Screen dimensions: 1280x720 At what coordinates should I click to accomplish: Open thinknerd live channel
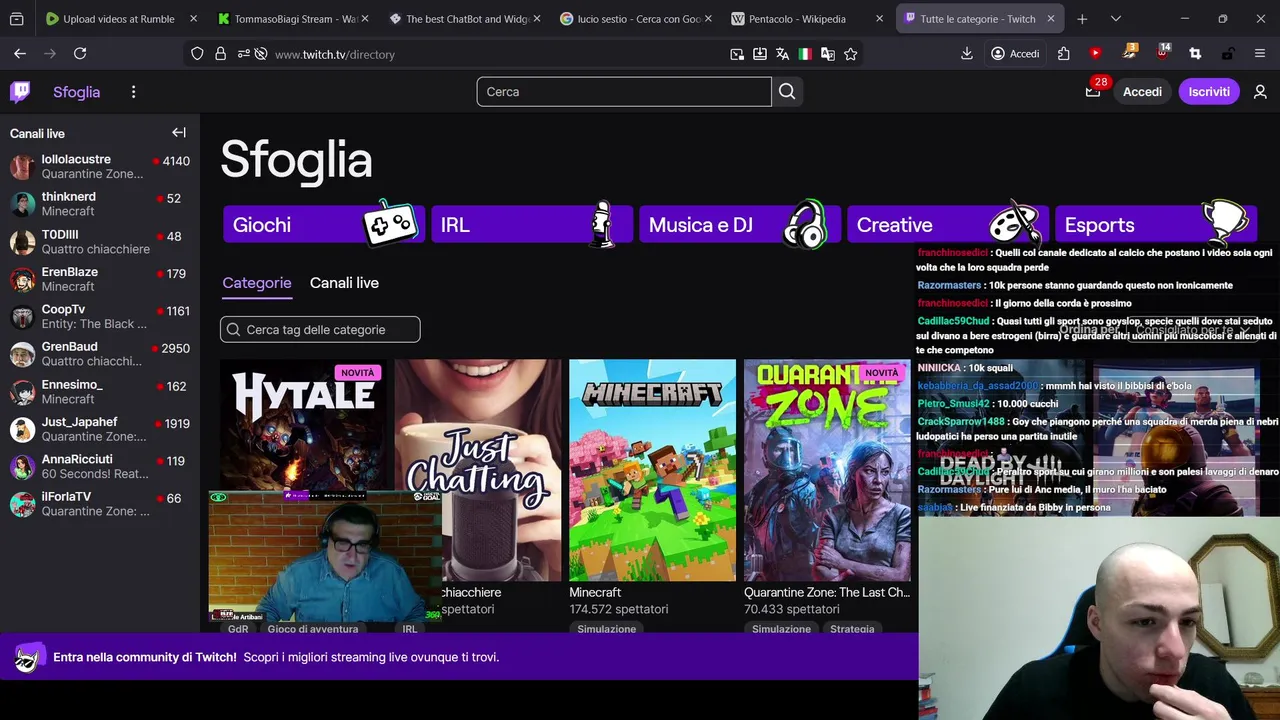point(100,204)
